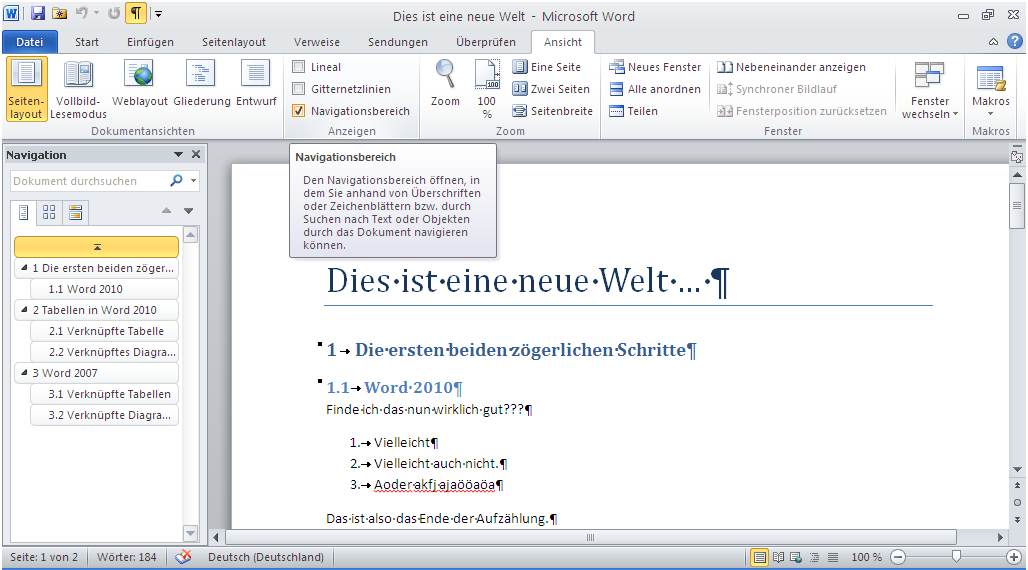The height and width of the screenshot is (570, 1028).
Task: Set zoom to 100 %
Action: 486,89
